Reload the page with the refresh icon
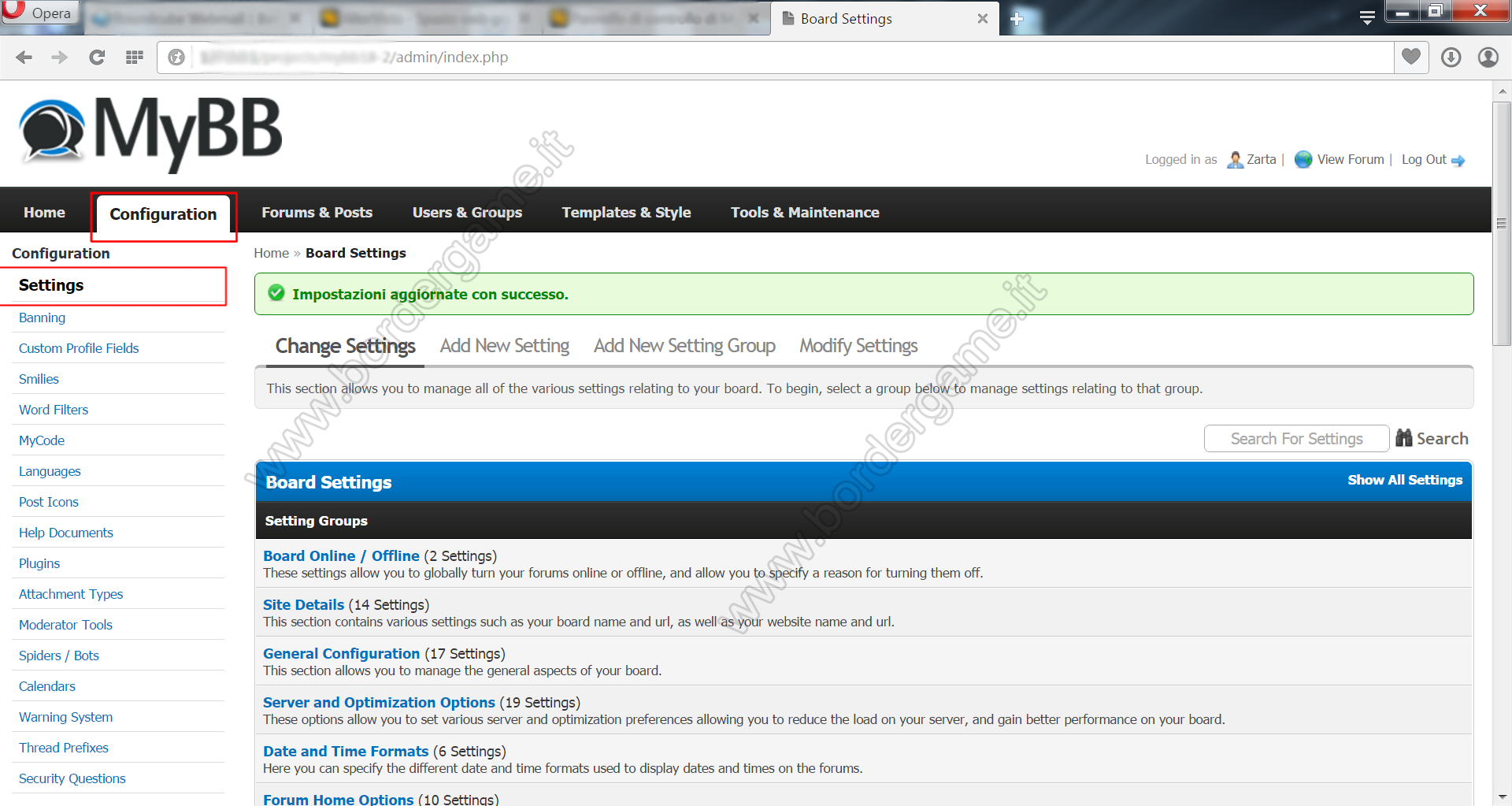1512x806 pixels. (97, 58)
